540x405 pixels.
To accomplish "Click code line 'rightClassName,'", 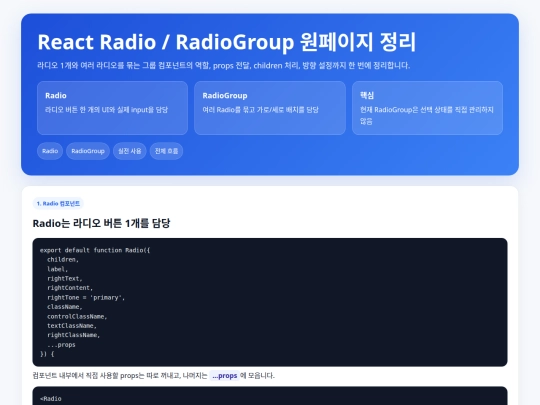I will point(74,335).
